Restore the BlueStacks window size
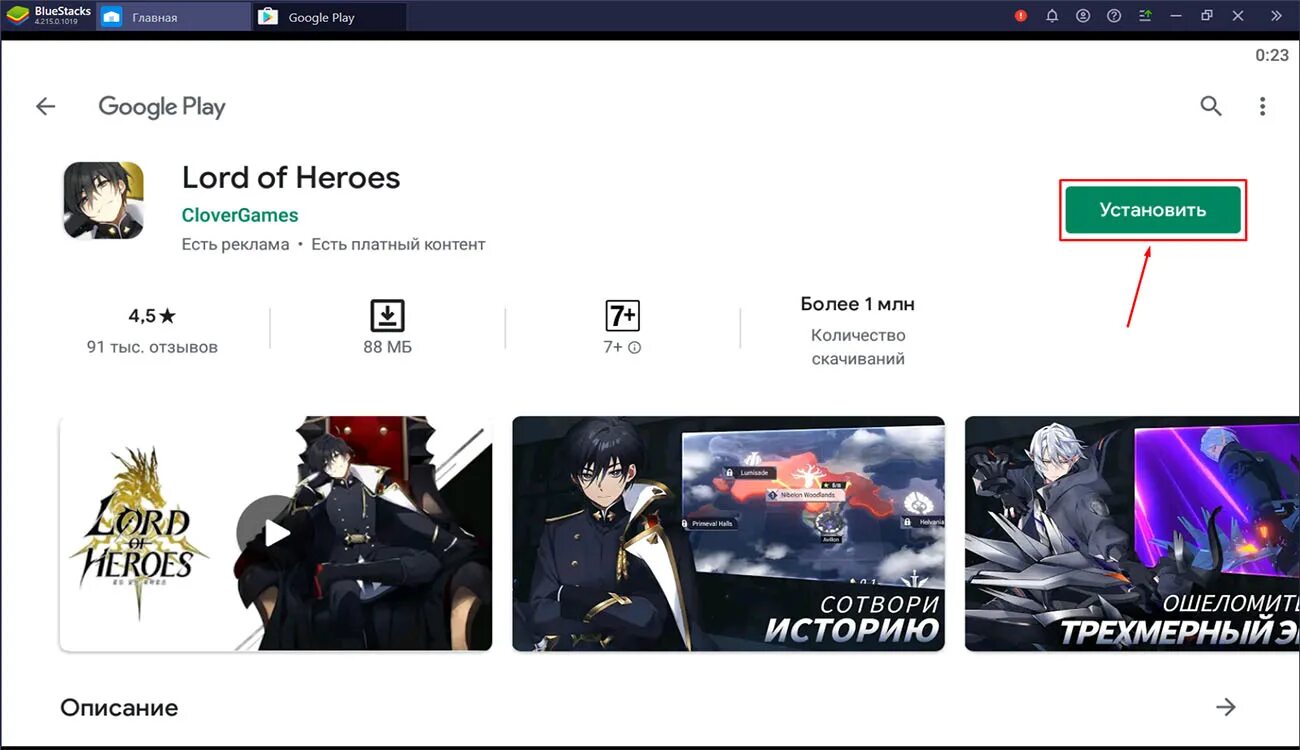 (x=1207, y=16)
